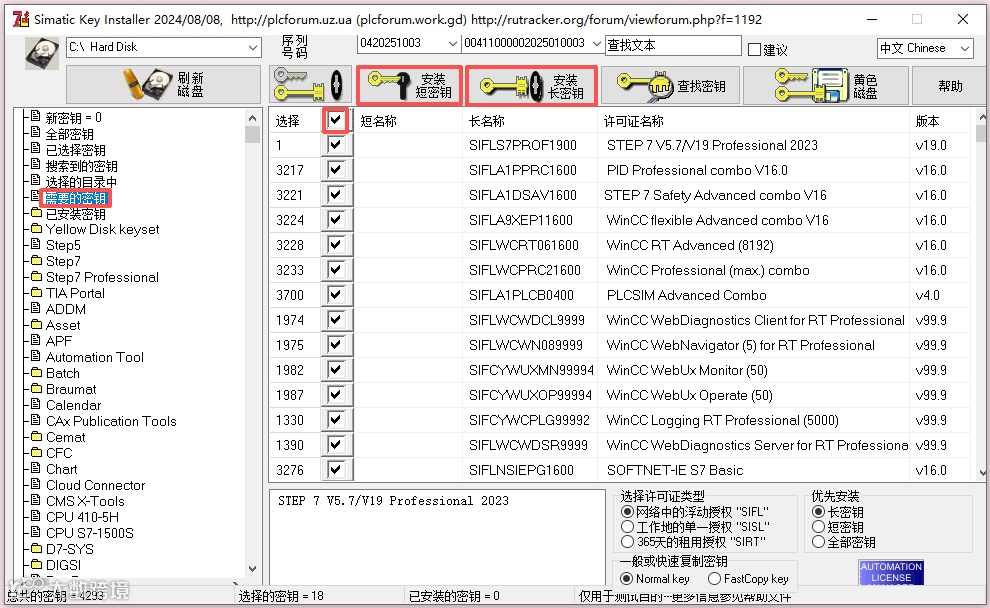The width and height of the screenshot is (990, 608).
Task: Select 短密钥 priority install radio
Action: 818,527
